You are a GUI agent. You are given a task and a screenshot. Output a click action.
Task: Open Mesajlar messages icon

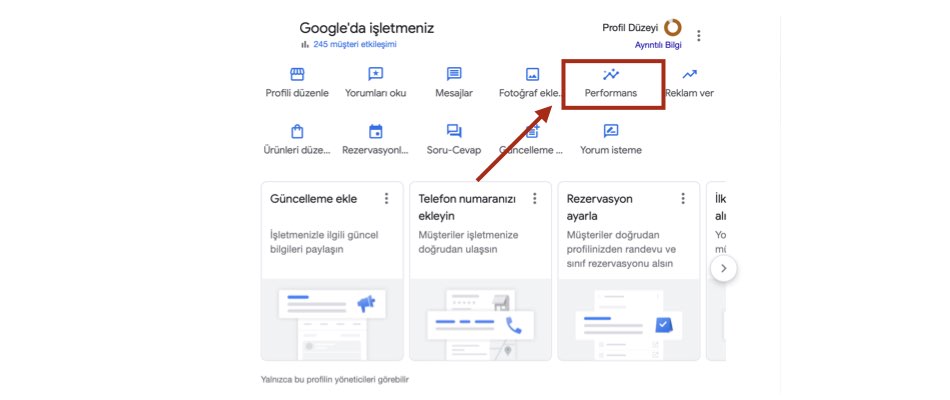pyautogui.click(x=454, y=75)
